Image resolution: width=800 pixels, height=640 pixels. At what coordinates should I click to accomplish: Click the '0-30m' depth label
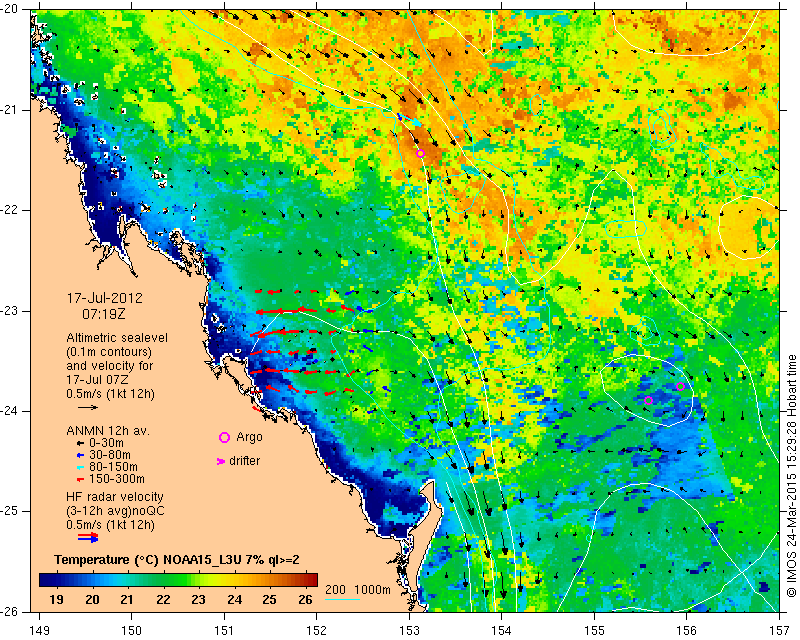(106, 442)
